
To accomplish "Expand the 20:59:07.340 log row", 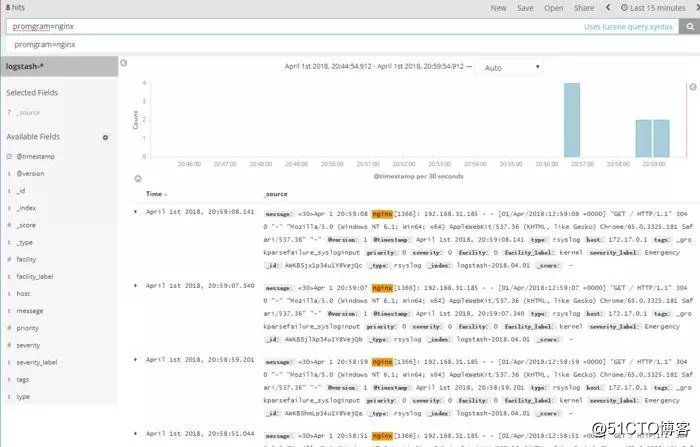I will 135,286.
